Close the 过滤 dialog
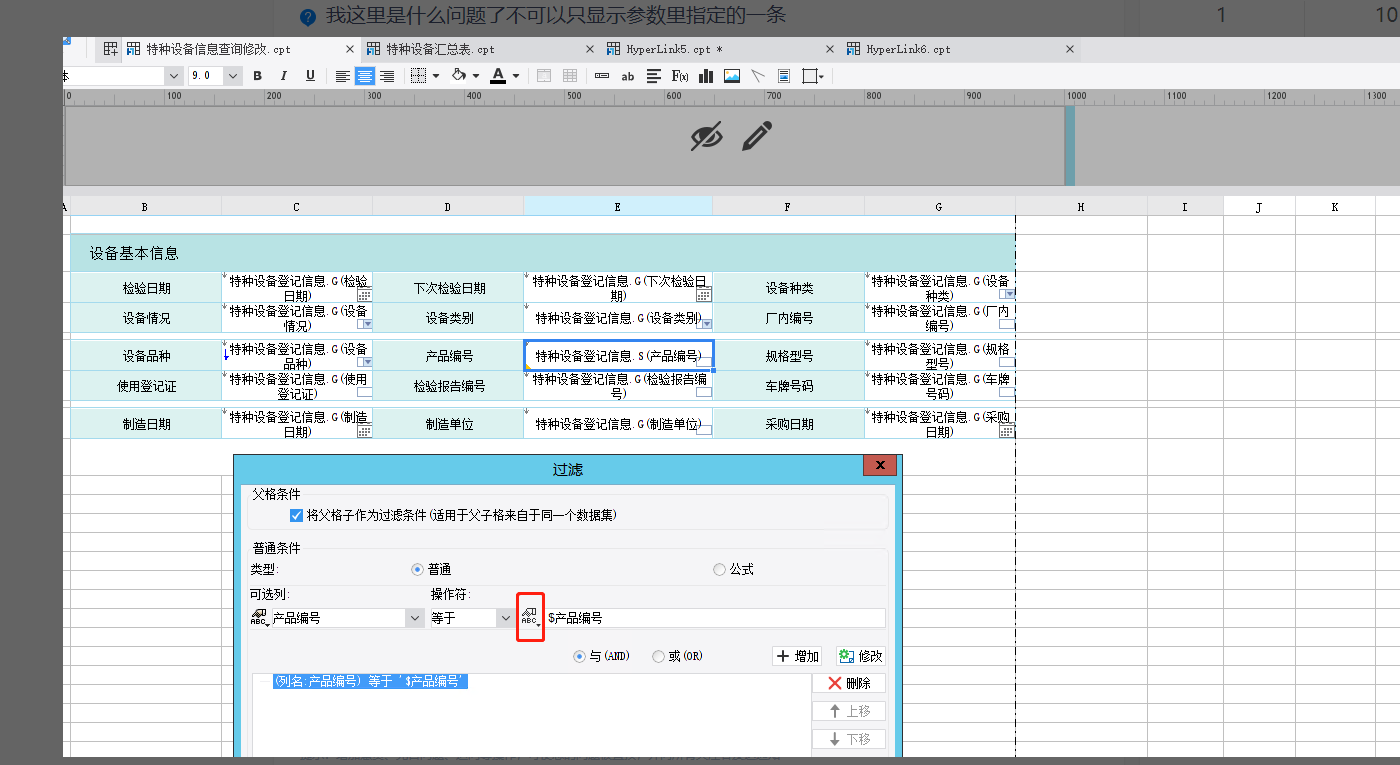The height and width of the screenshot is (765, 1400). tap(879, 466)
